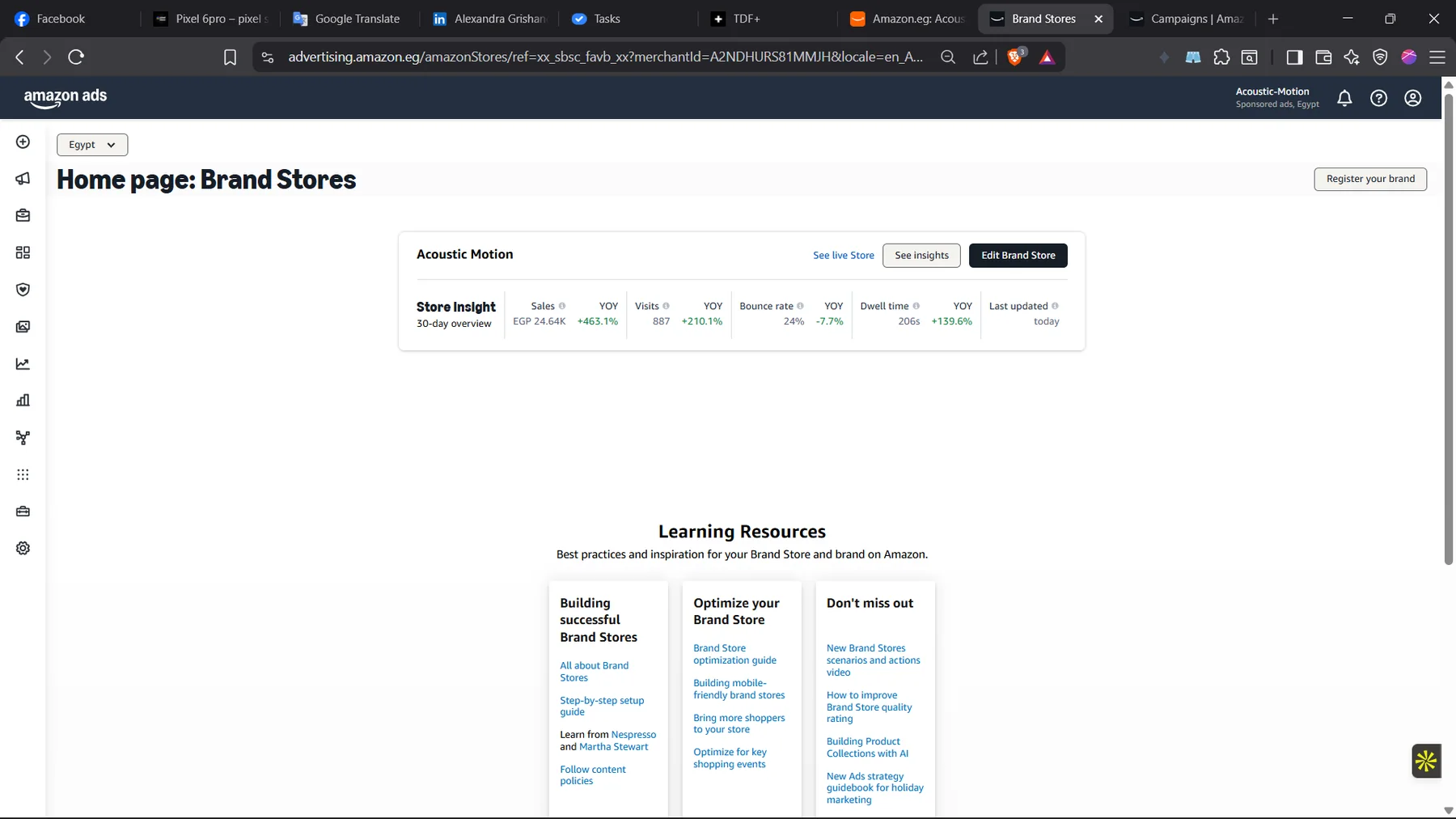Image resolution: width=1456 pixels, height=819 pixels.
Task: Click the browser address bar URL
Action: (x=605, y=57)
